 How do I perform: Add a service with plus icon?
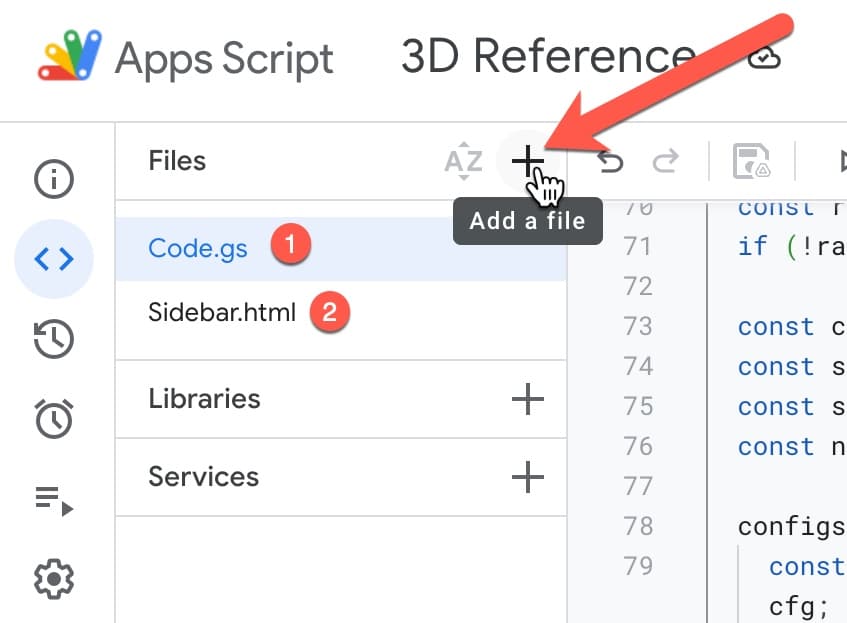click(x=528, y=477)
